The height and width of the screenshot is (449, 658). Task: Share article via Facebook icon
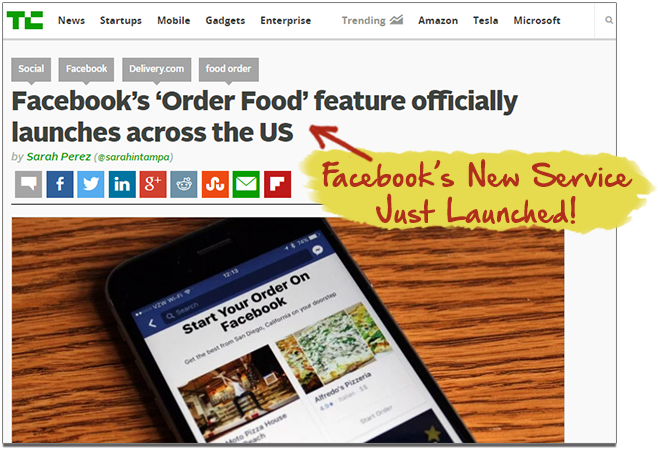(60, 184)
